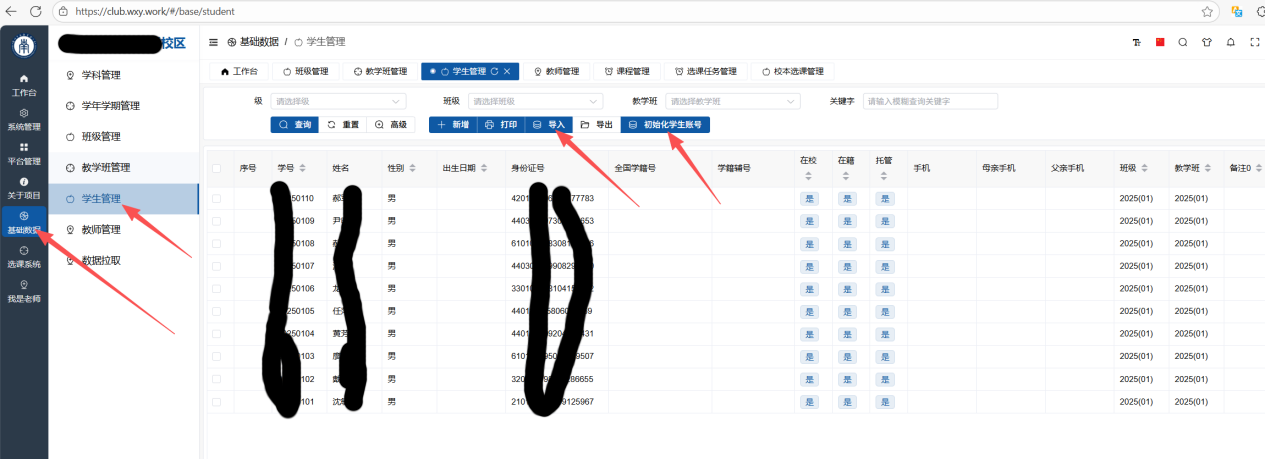Click the 导入 button
Screen dimensions: 1265x459
(549, 125)
